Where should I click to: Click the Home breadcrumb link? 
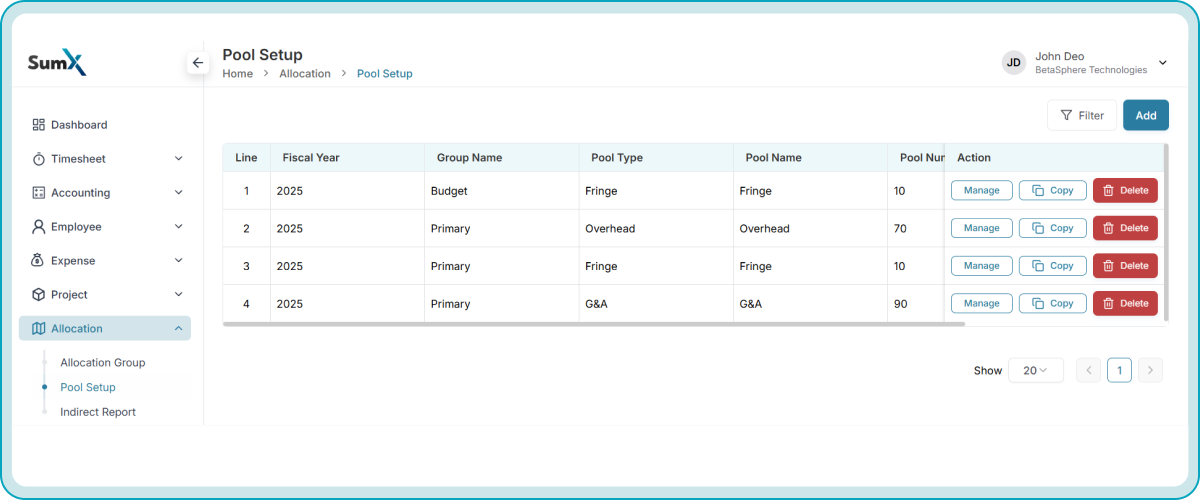[237, 74]
